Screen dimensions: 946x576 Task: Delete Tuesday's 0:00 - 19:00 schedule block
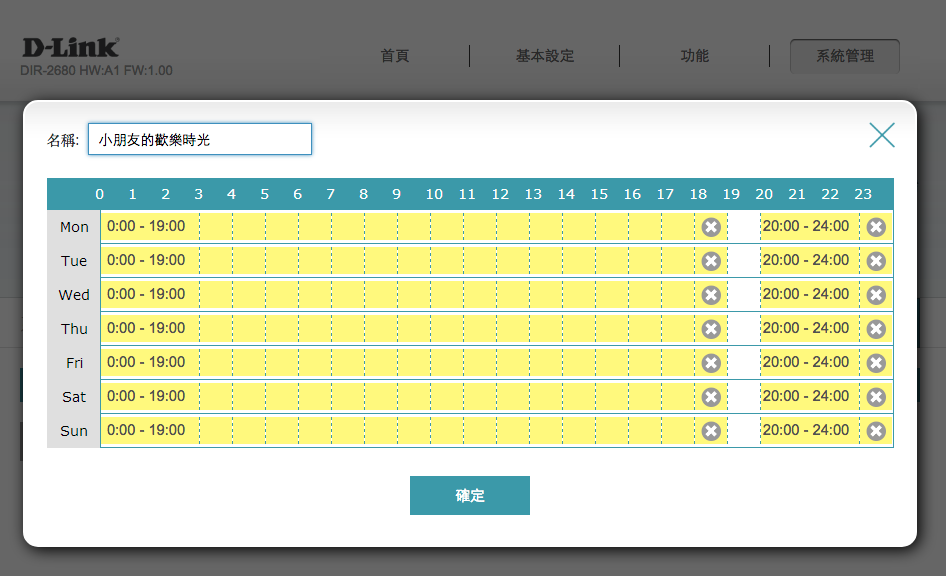click(711, 261)
